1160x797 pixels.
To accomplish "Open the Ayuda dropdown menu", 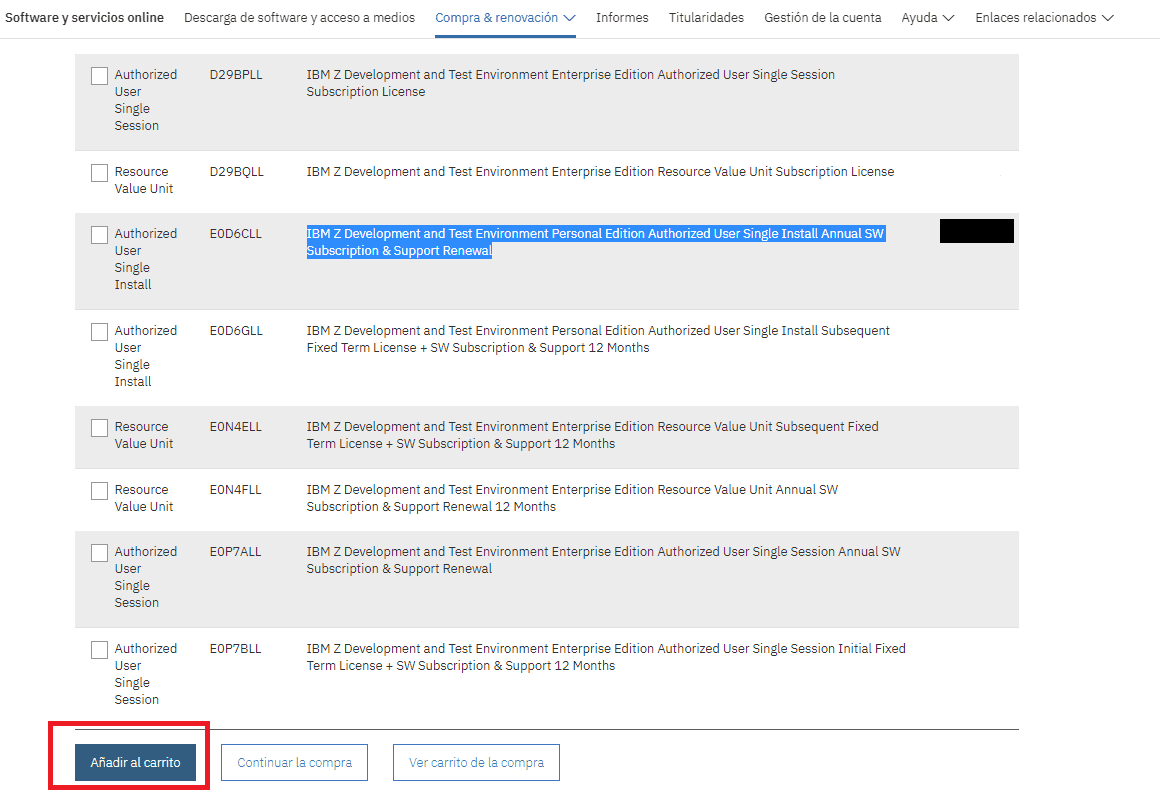I will (x=927, y=18).
